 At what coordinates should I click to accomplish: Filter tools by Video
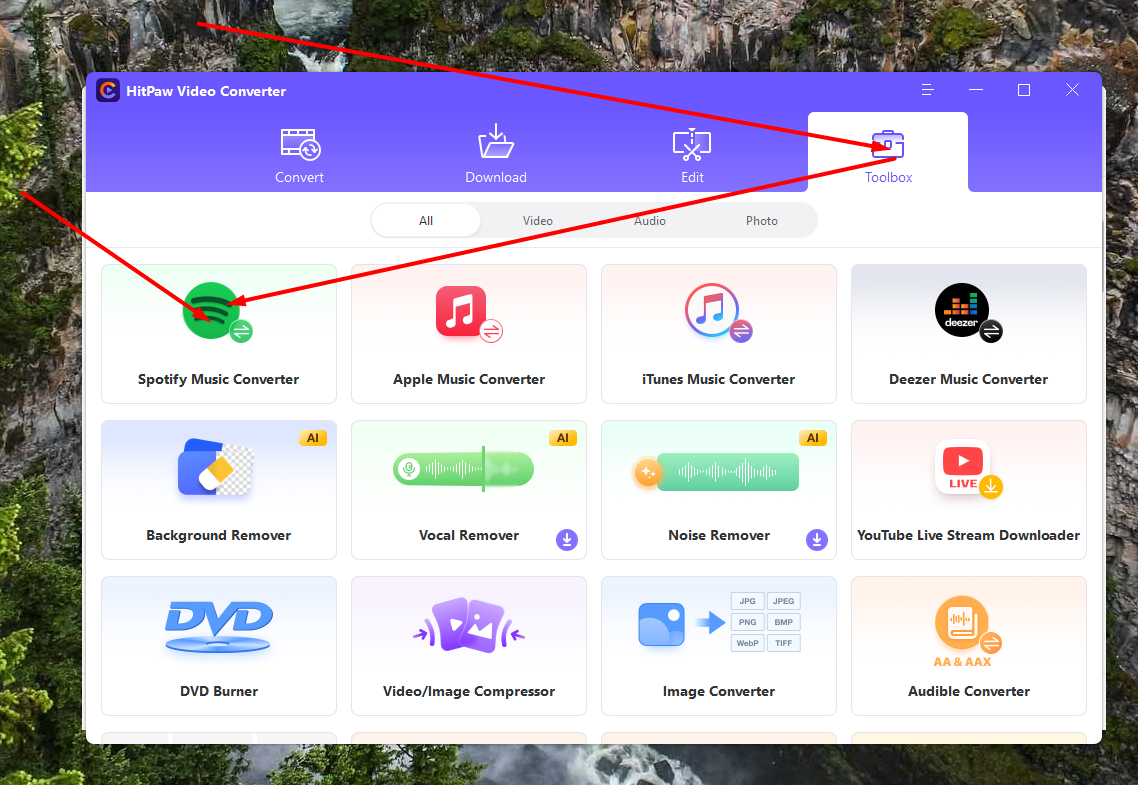pos(538,221)
